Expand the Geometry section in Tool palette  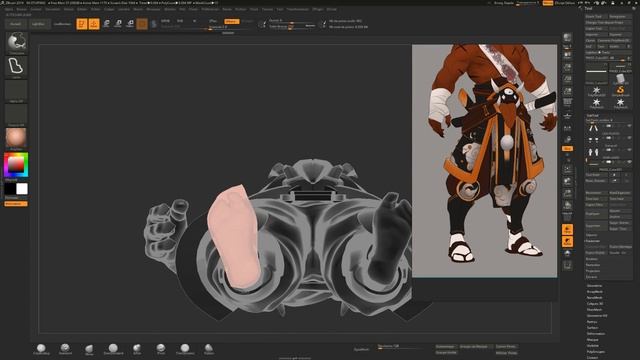[594, 286]
